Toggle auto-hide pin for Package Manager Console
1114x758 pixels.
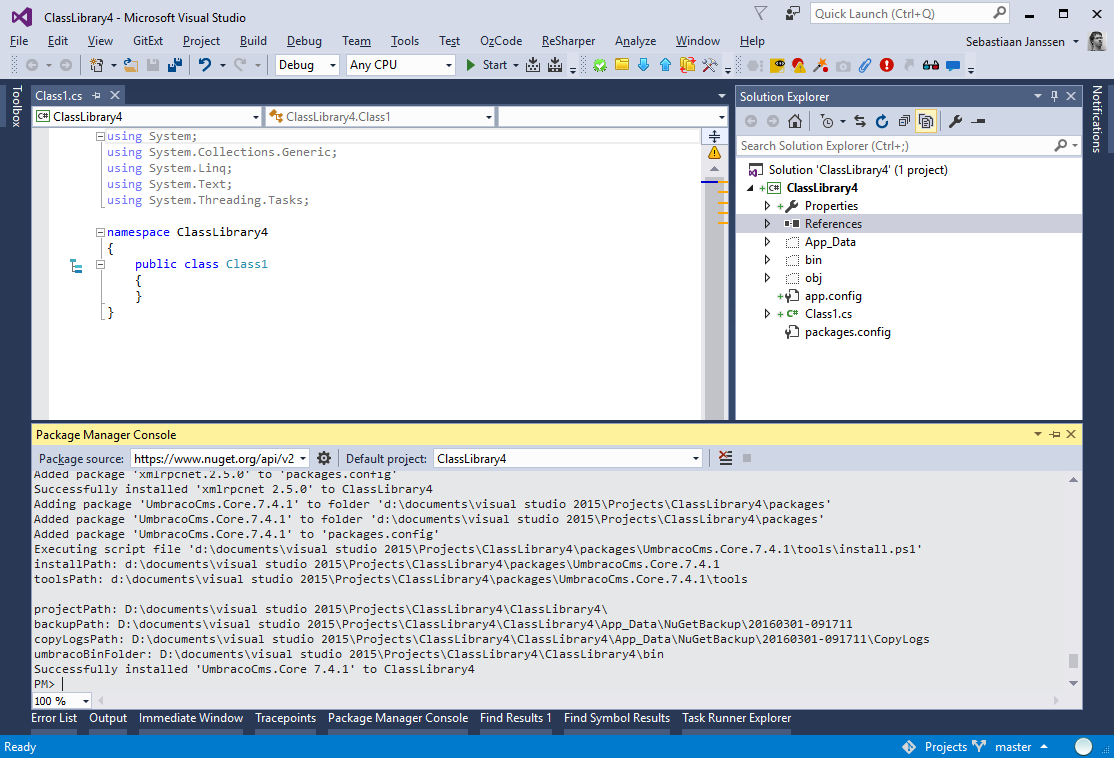(1054, 434)
